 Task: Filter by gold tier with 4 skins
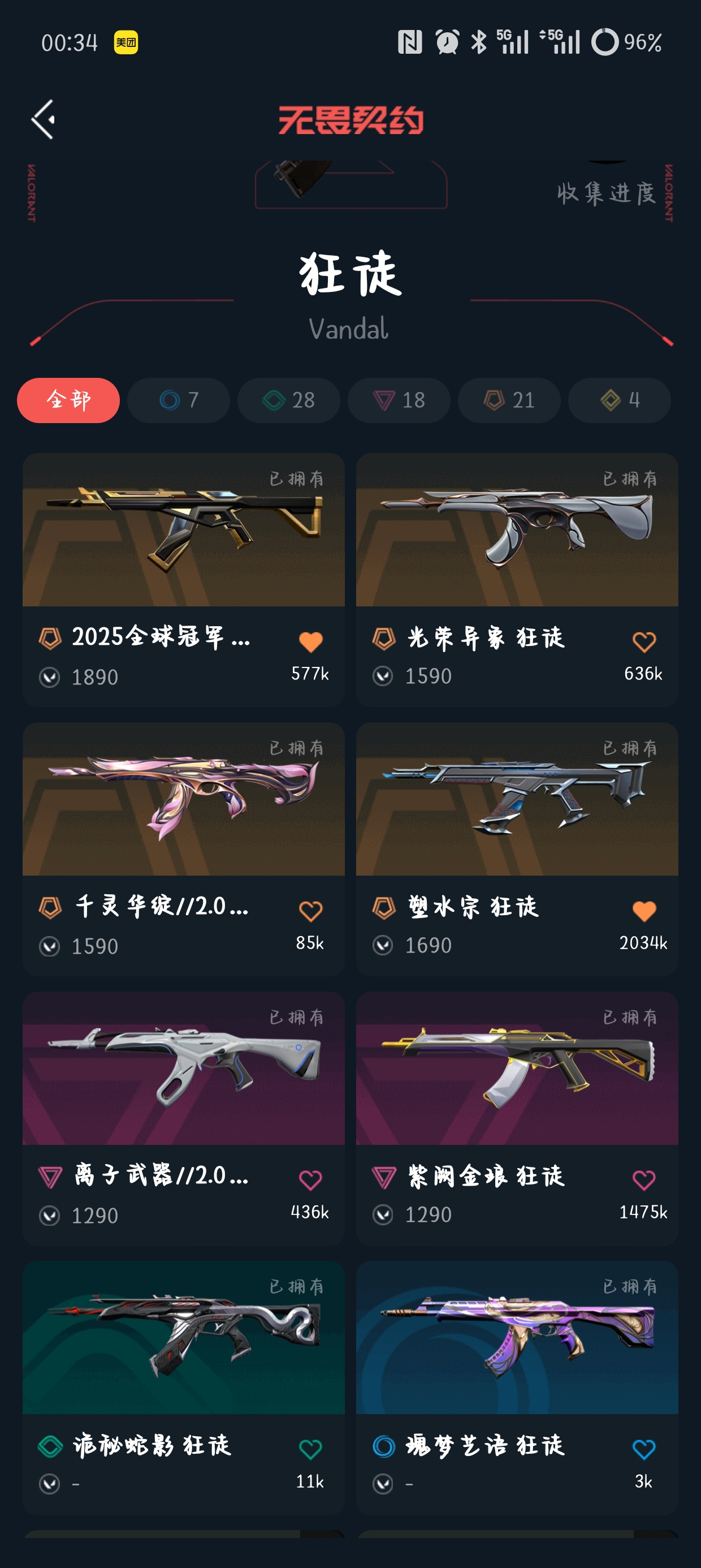(619, 400)
